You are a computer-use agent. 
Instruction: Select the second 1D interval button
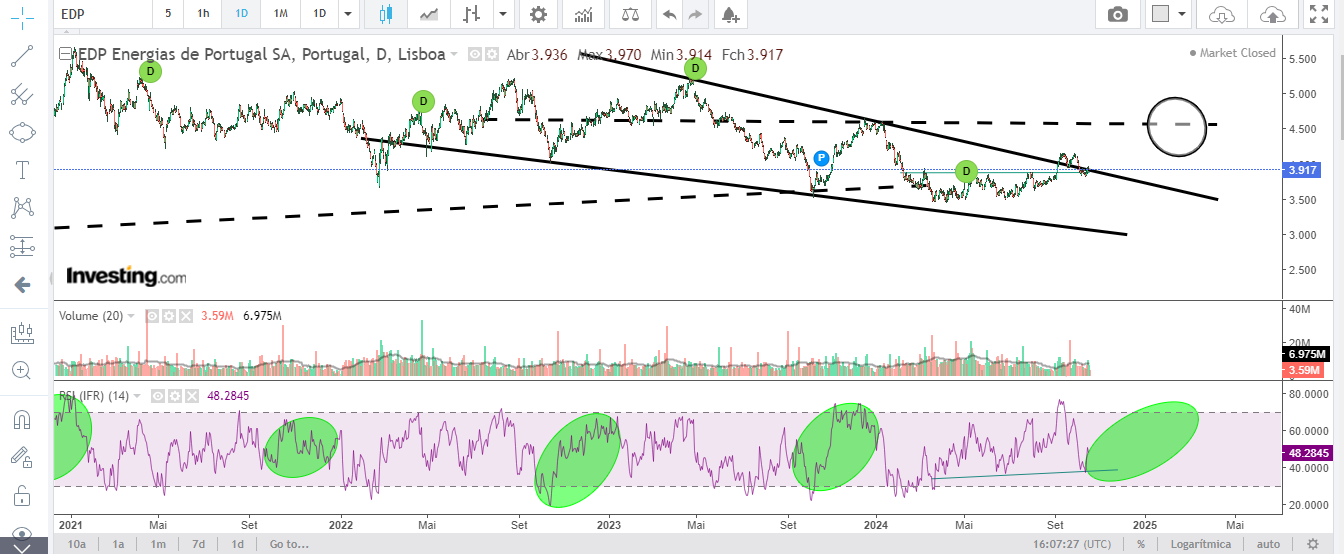(319, 14)
